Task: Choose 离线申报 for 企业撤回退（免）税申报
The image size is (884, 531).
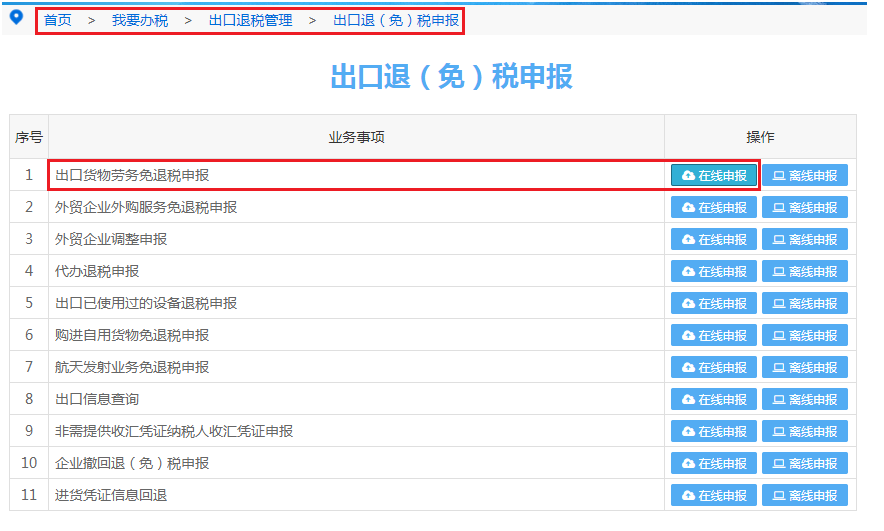Action: pos(805,463)
